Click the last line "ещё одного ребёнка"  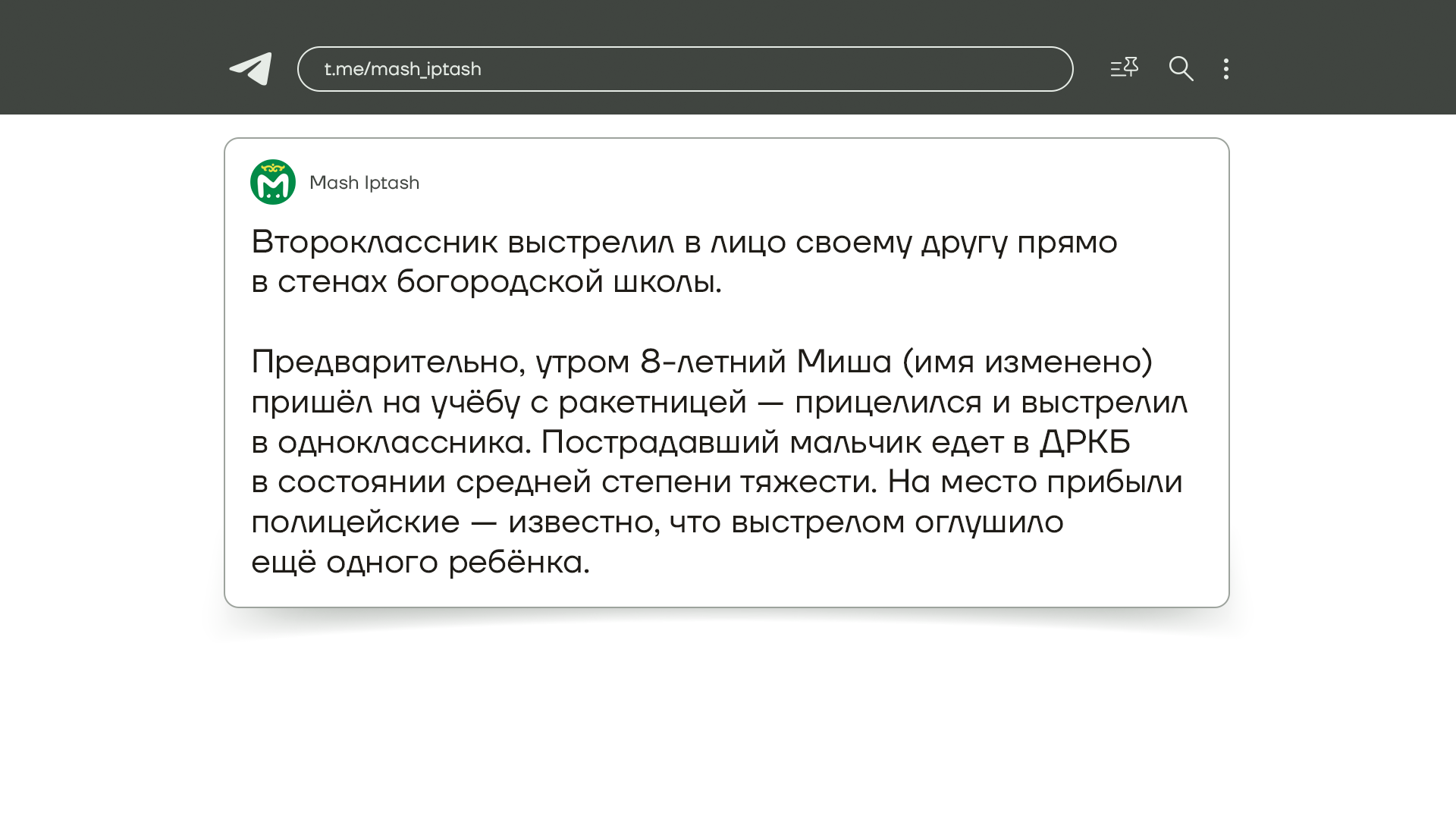(x=419, y=563)
